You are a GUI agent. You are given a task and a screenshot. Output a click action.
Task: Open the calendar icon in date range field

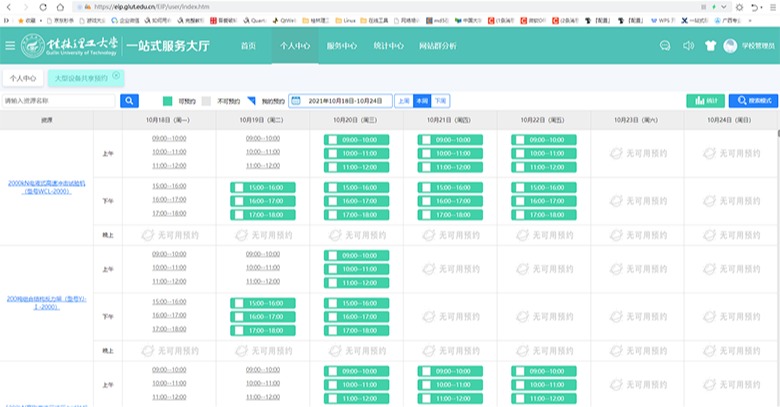[297, 101]
